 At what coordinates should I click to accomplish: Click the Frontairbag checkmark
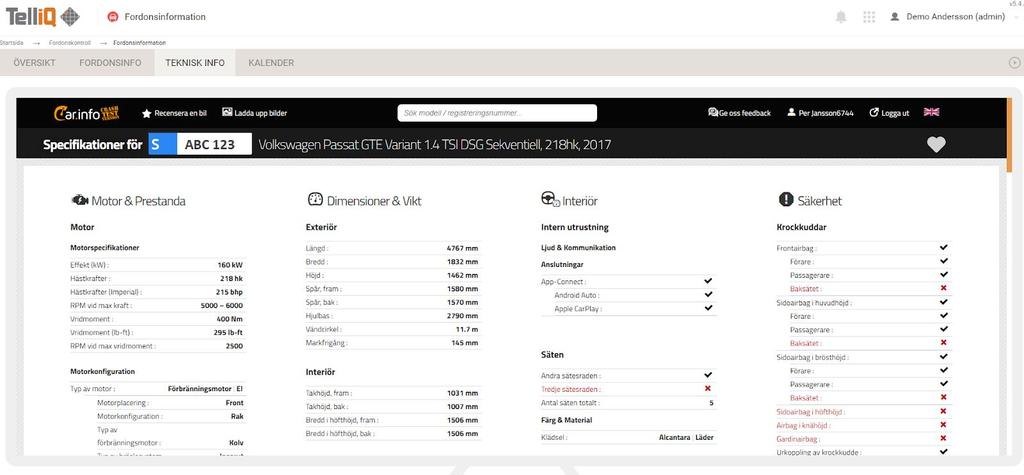(x=943, y=248)
